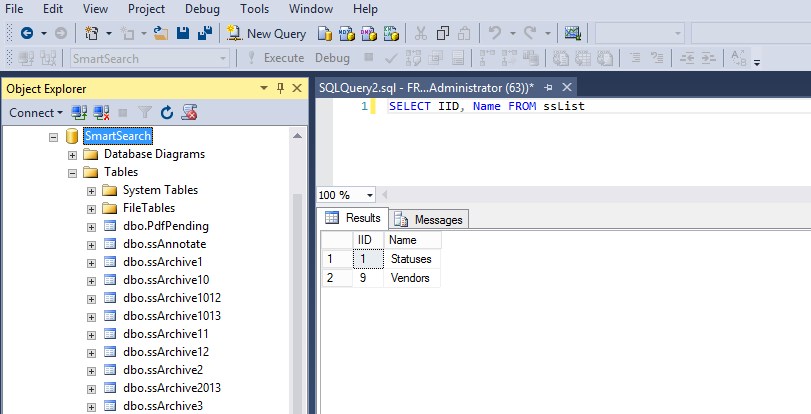
Task: Click Connect Object Explorer plug icon
Action: 79,112
